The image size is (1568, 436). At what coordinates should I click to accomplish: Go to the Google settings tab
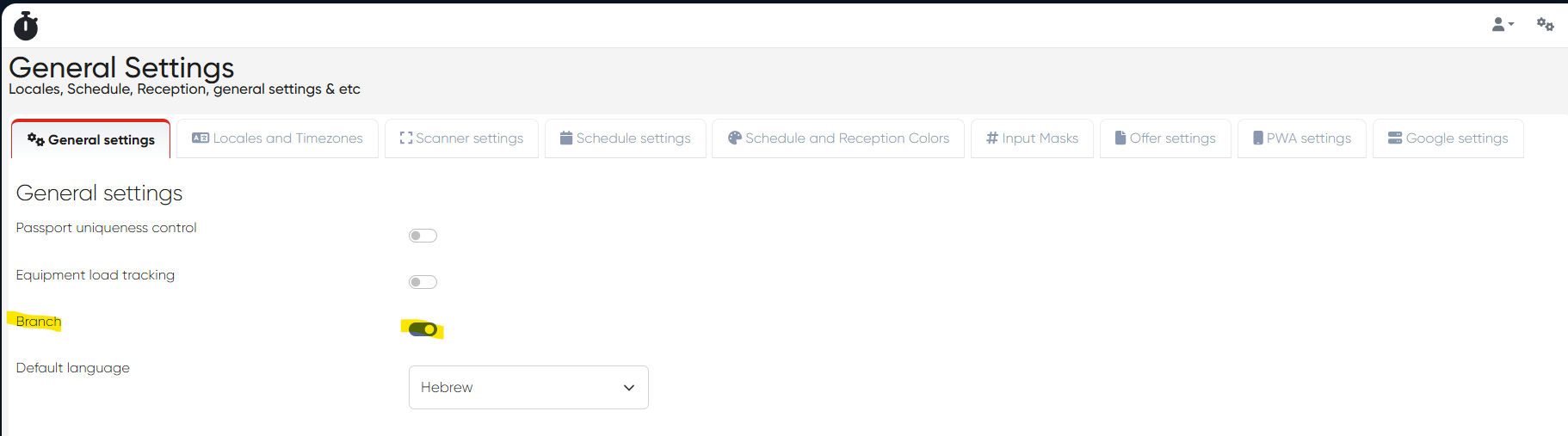(1448, 138)
